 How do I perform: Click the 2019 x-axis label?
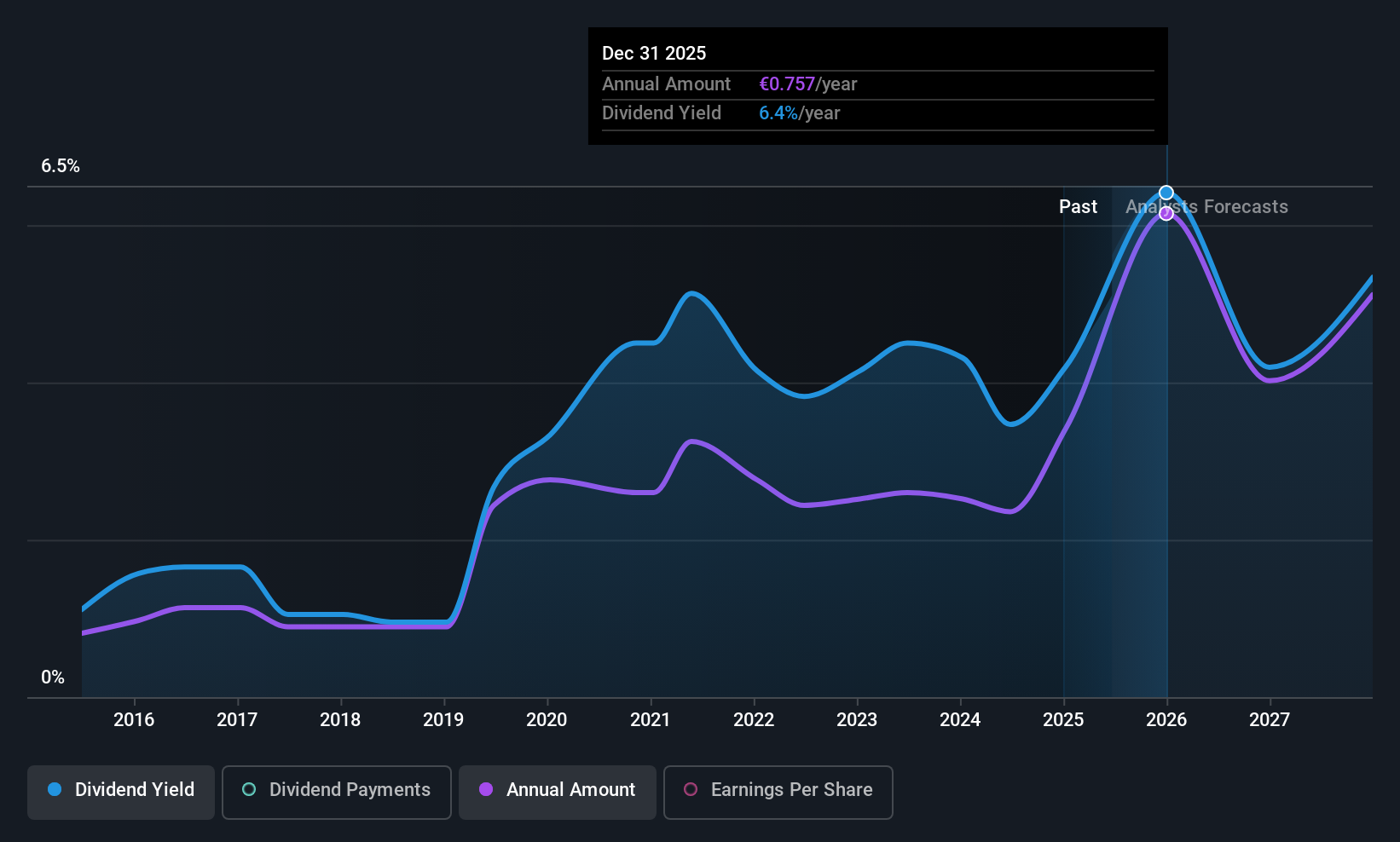pos(443,720)
